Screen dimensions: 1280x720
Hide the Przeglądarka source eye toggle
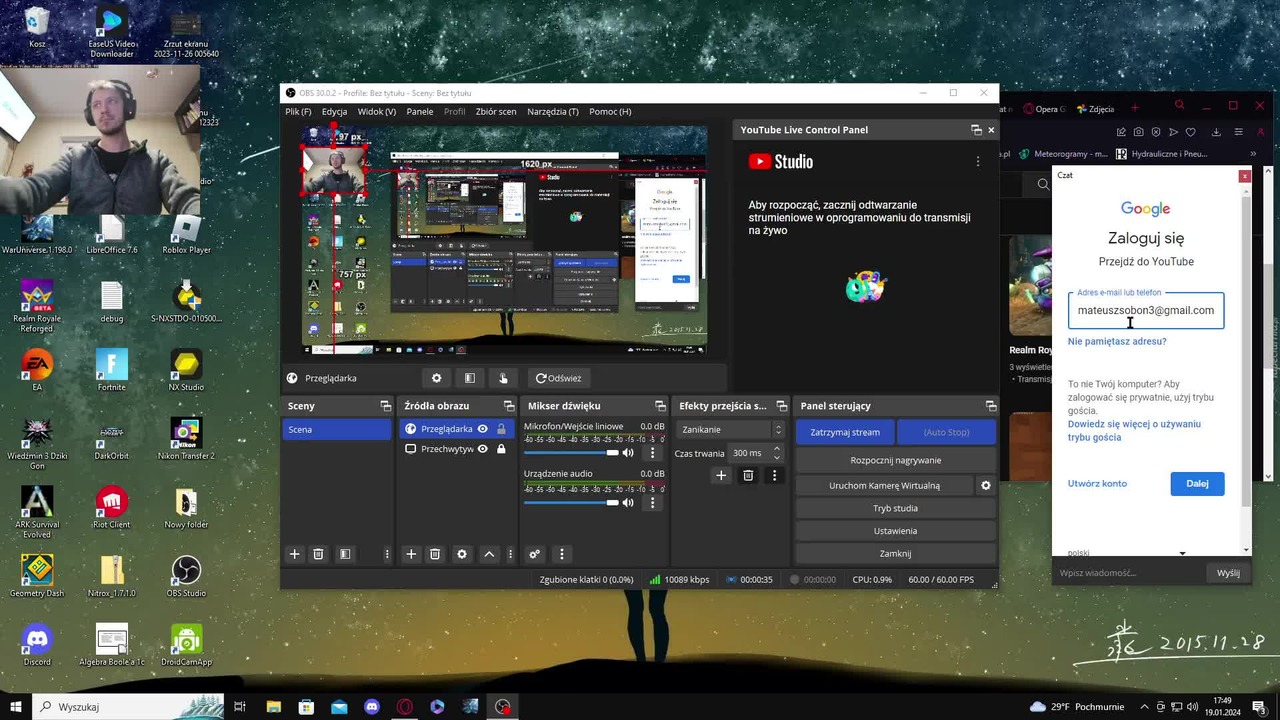482,429
